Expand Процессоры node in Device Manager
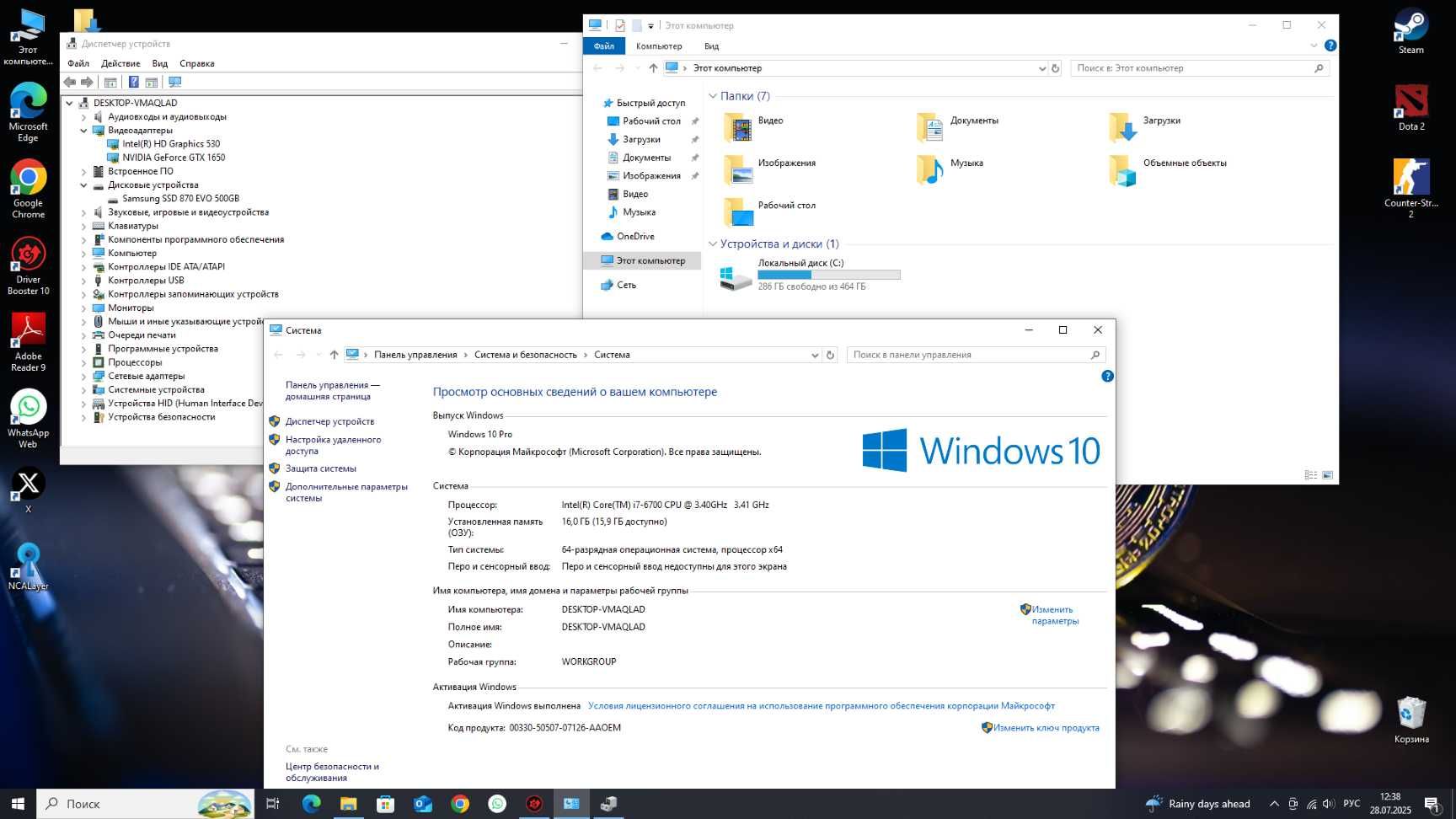Screen dimensions: 1456x819 (83, 362)
